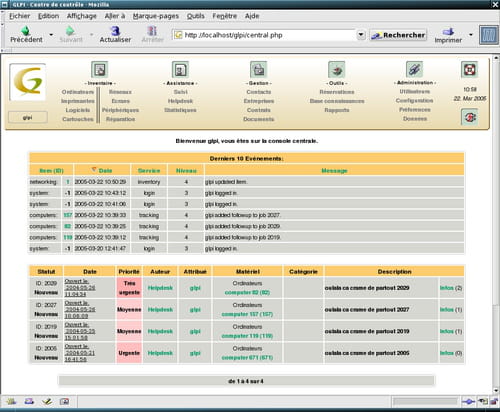Stop loading with the Arrêter icon
Image resolution: width=500 pixels, height=412 pixels.
(152, 34)
